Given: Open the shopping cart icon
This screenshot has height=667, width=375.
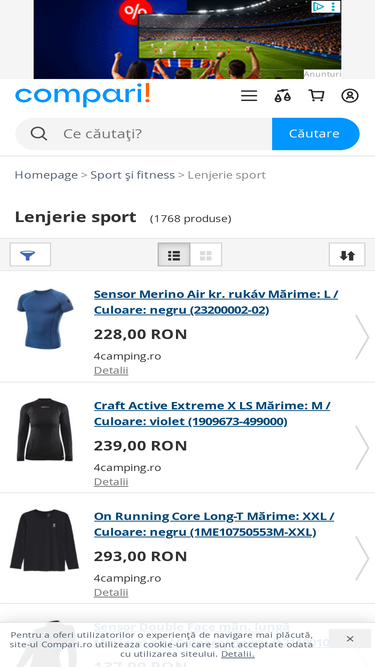Looking at the screenshot, I should point(316,96).
